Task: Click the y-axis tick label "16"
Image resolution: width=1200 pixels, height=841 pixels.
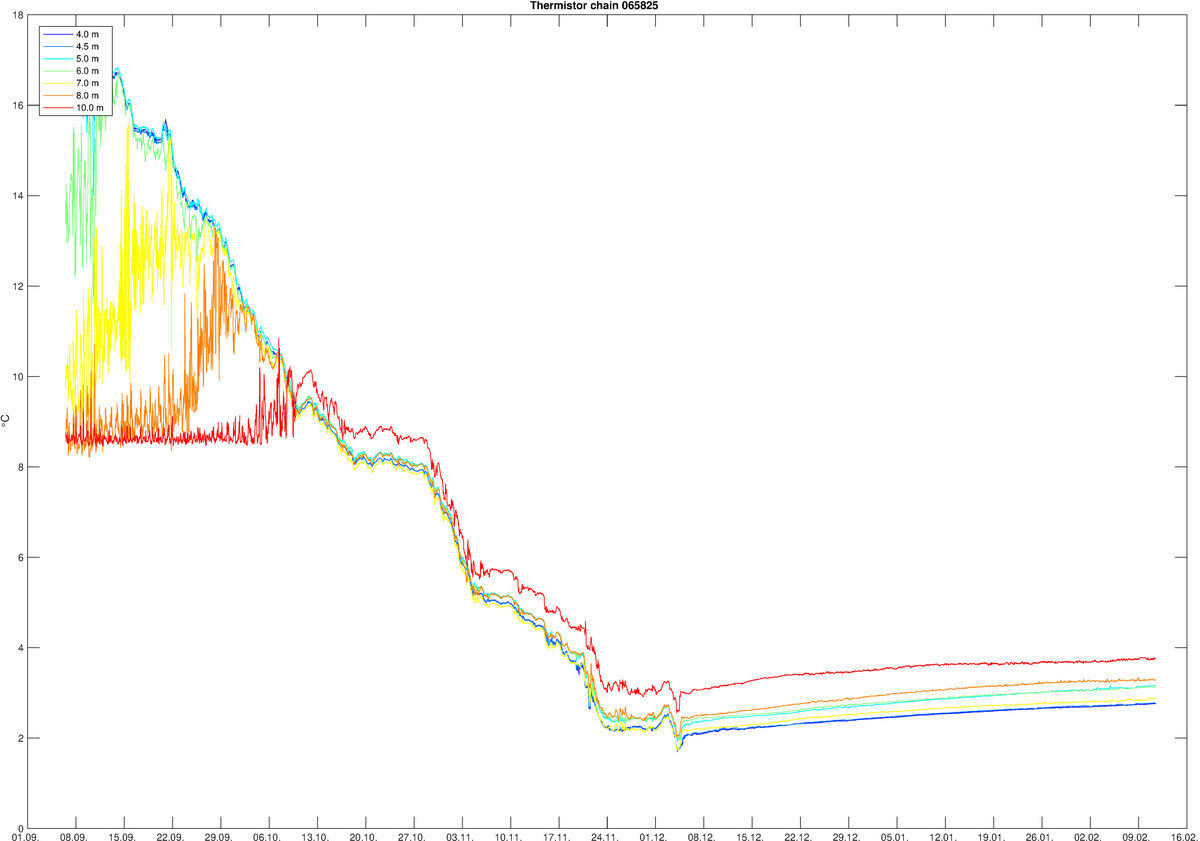Action: point(17,105)
